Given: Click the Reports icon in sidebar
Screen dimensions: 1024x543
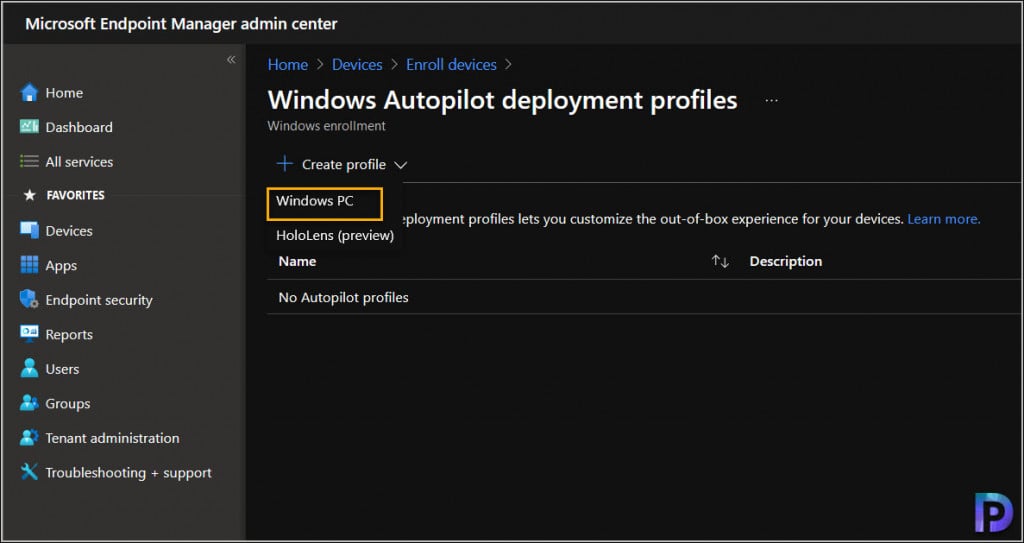Looking at the screenshot, I should [29, 334].
